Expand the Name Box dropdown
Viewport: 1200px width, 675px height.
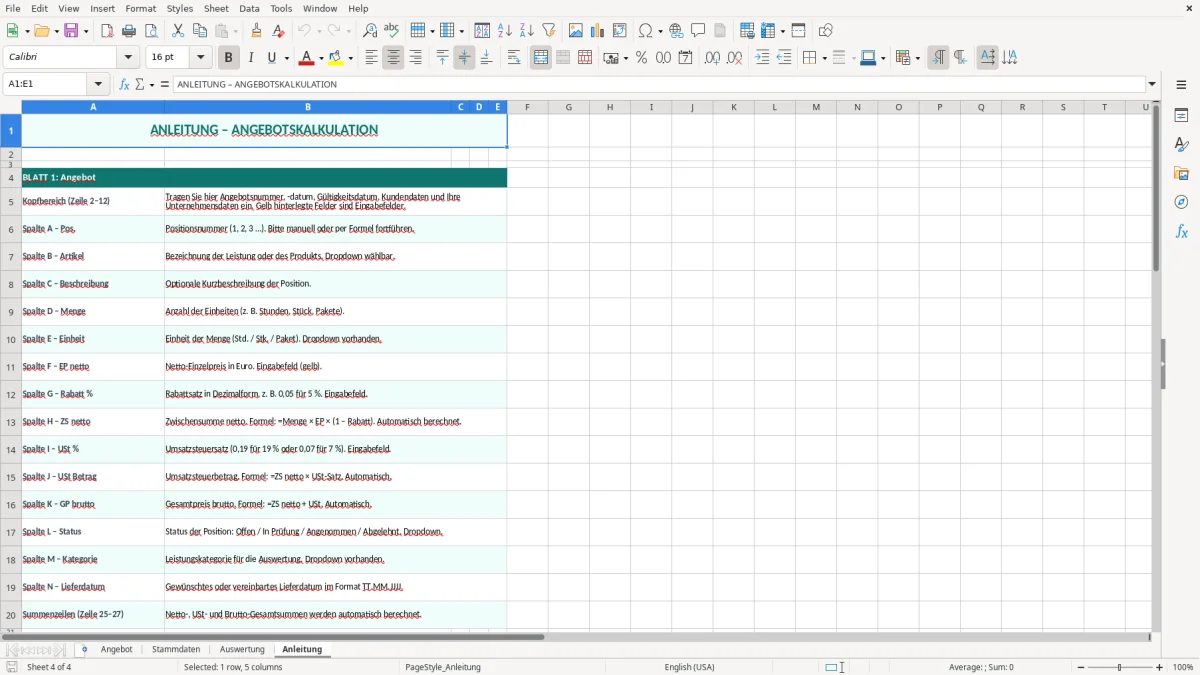tap(98, 84)
